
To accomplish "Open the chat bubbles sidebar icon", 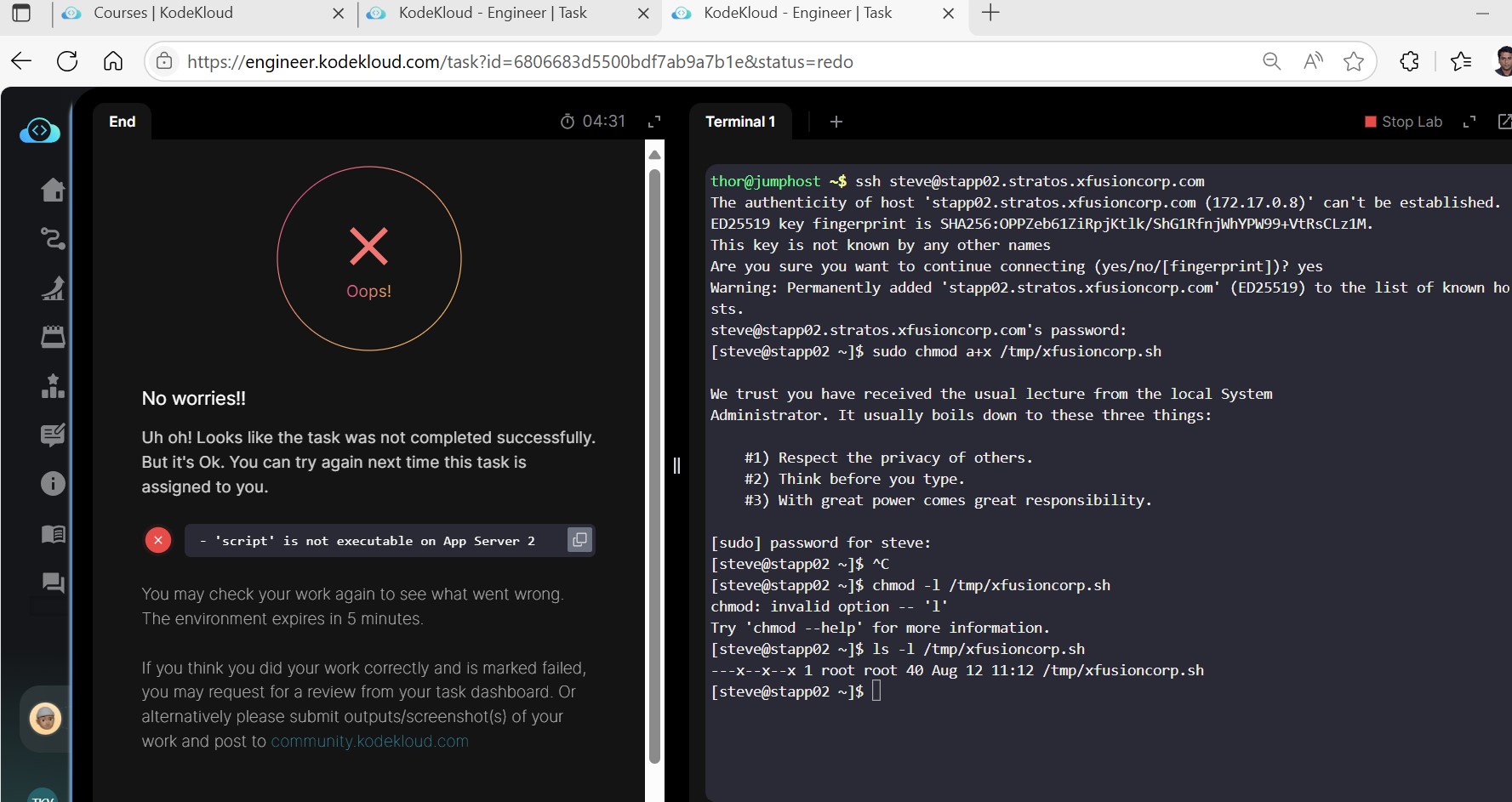I will [x=53, y=583].
